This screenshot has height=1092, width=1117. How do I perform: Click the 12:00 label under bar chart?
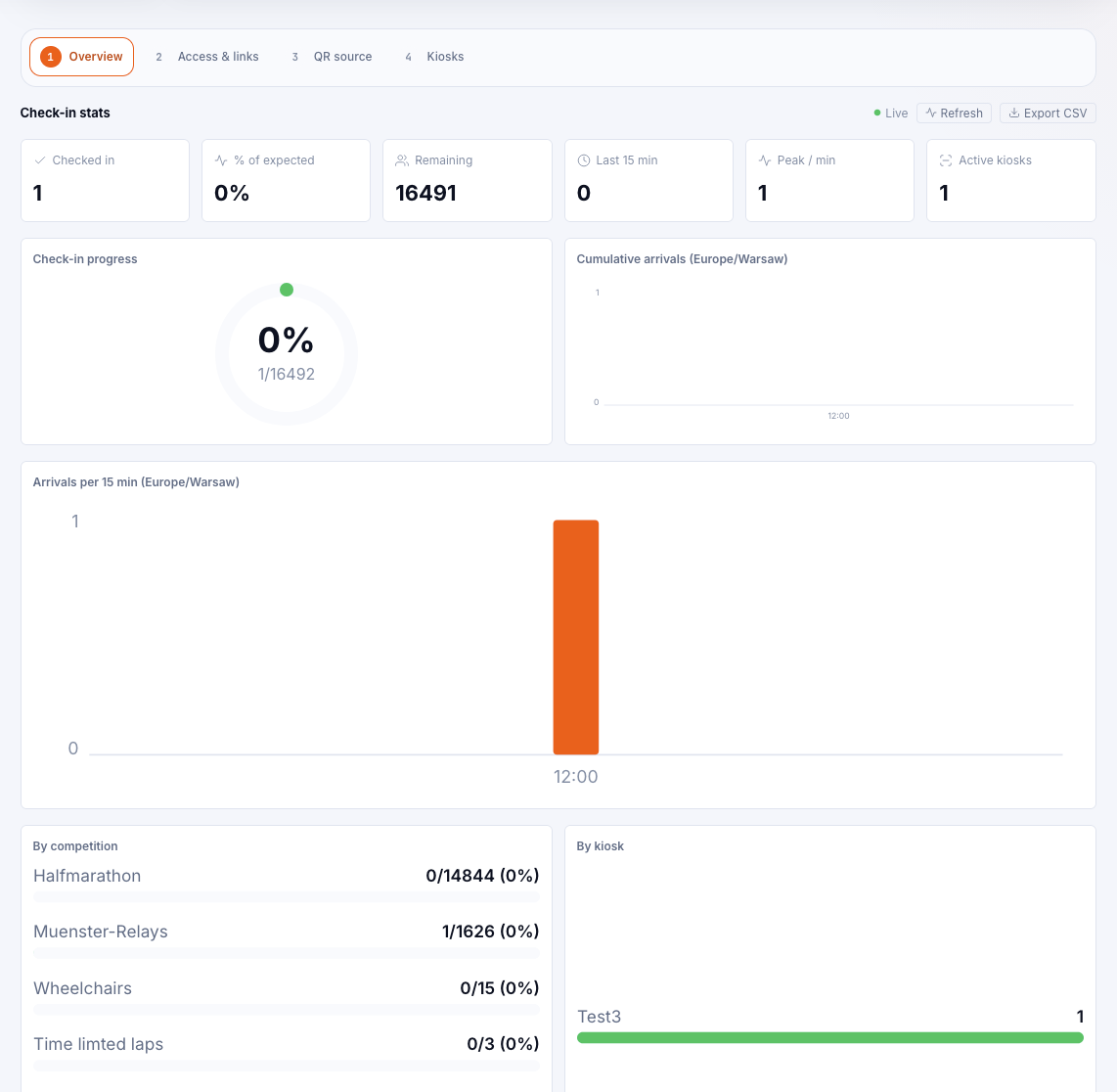coord(575,776)
